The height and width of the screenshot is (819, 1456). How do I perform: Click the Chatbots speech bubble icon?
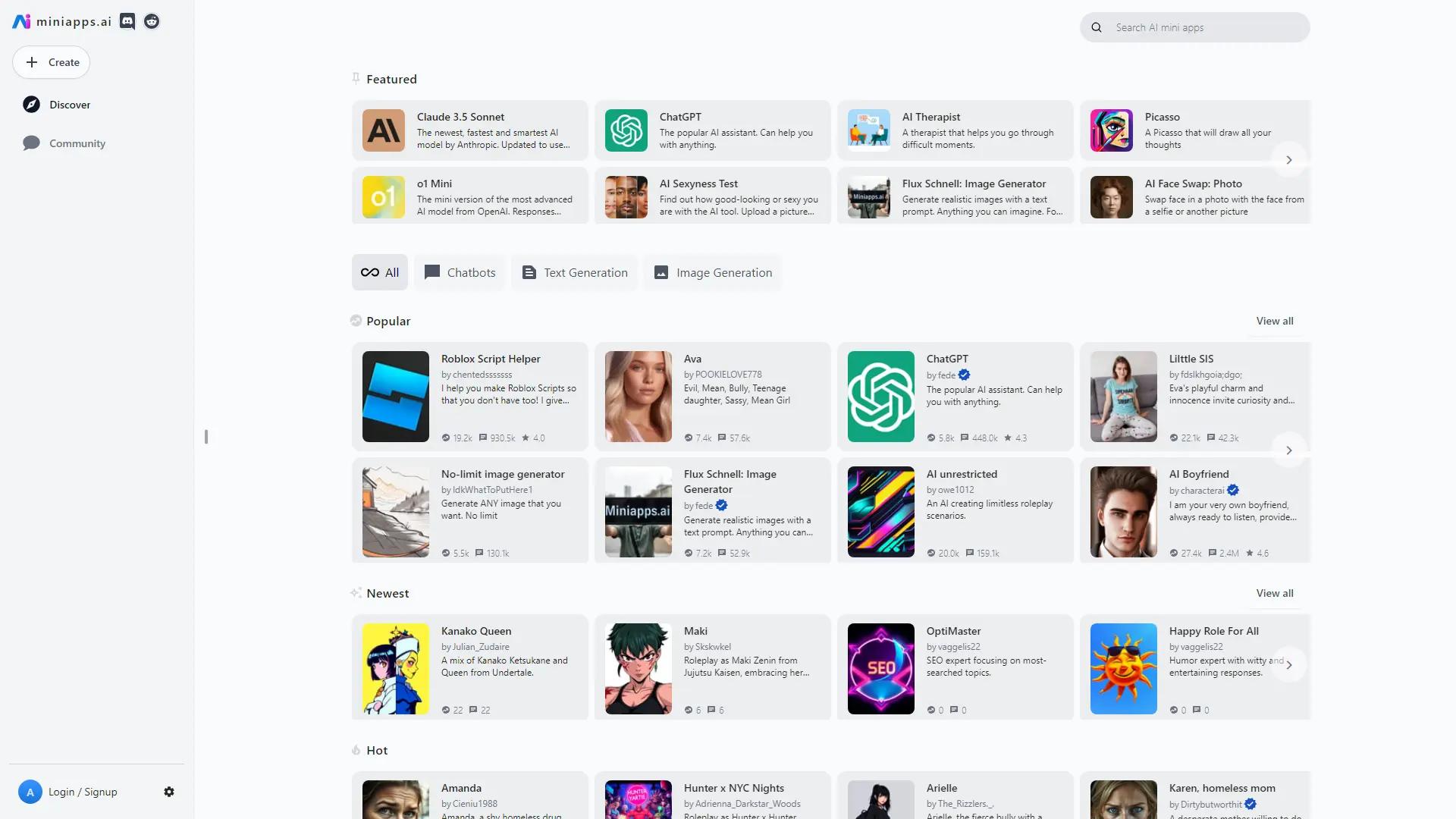(431, 271)
